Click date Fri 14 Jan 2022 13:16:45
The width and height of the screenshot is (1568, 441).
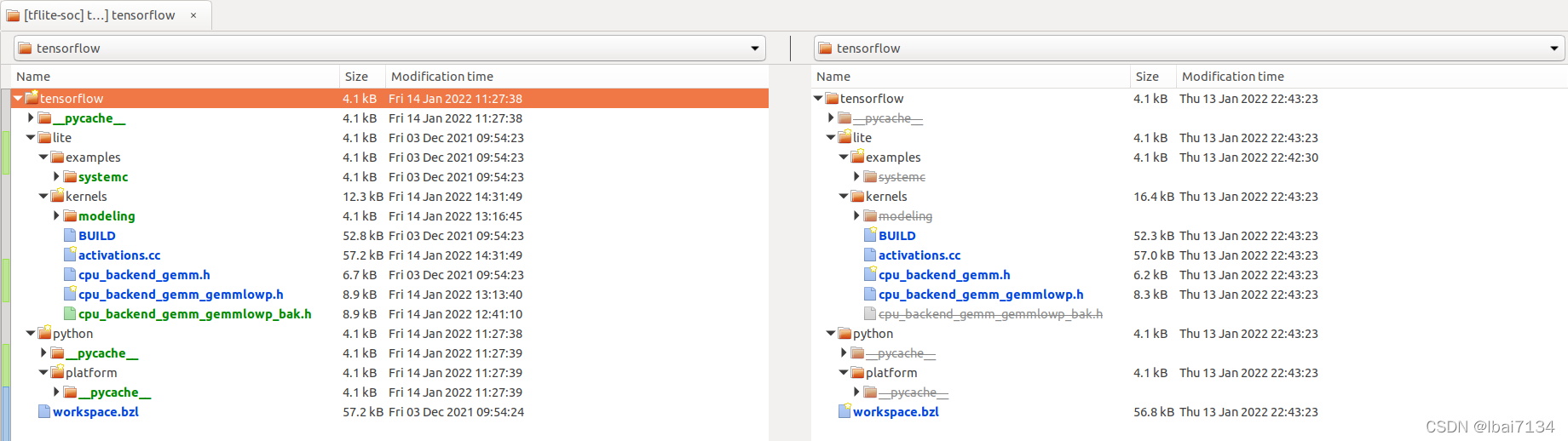click(455, 215)
